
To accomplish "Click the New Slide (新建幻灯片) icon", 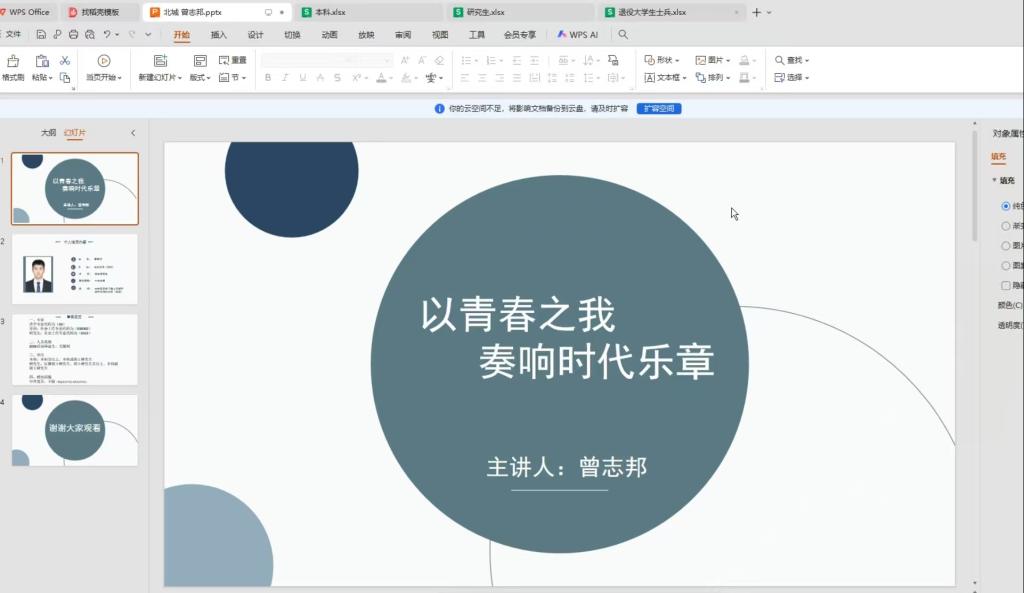I will click(x=160, y=62).
